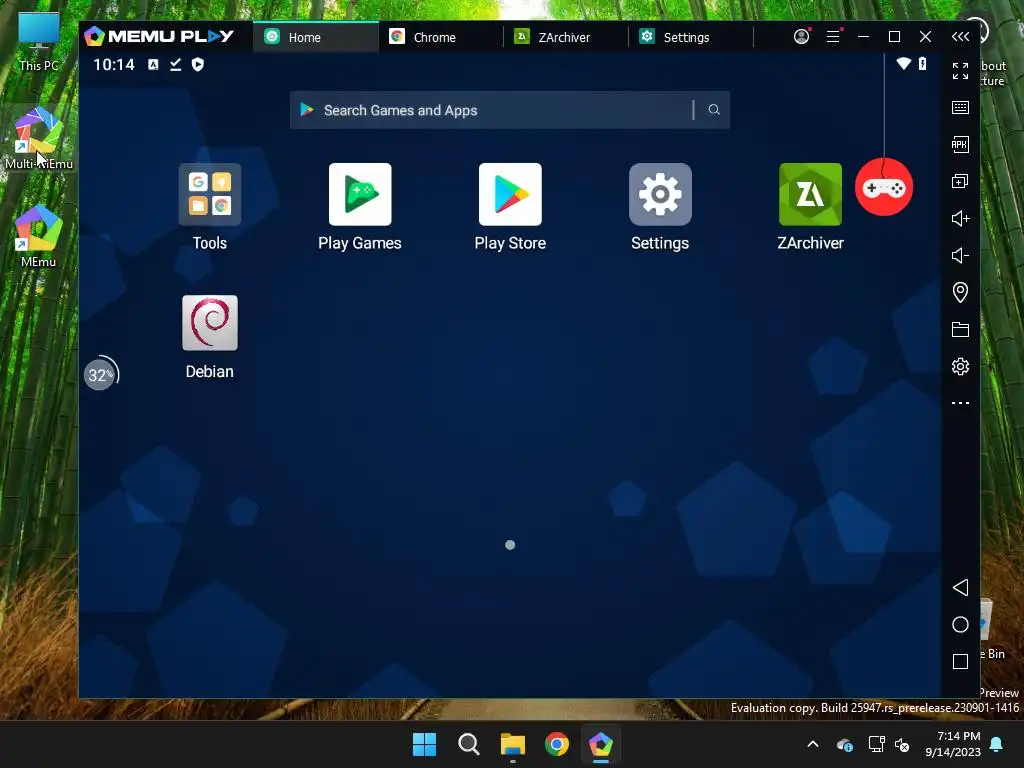This screenshot has width=1024, height=768.
Task: Open the GPS location icon
Action: click(960, 292)
